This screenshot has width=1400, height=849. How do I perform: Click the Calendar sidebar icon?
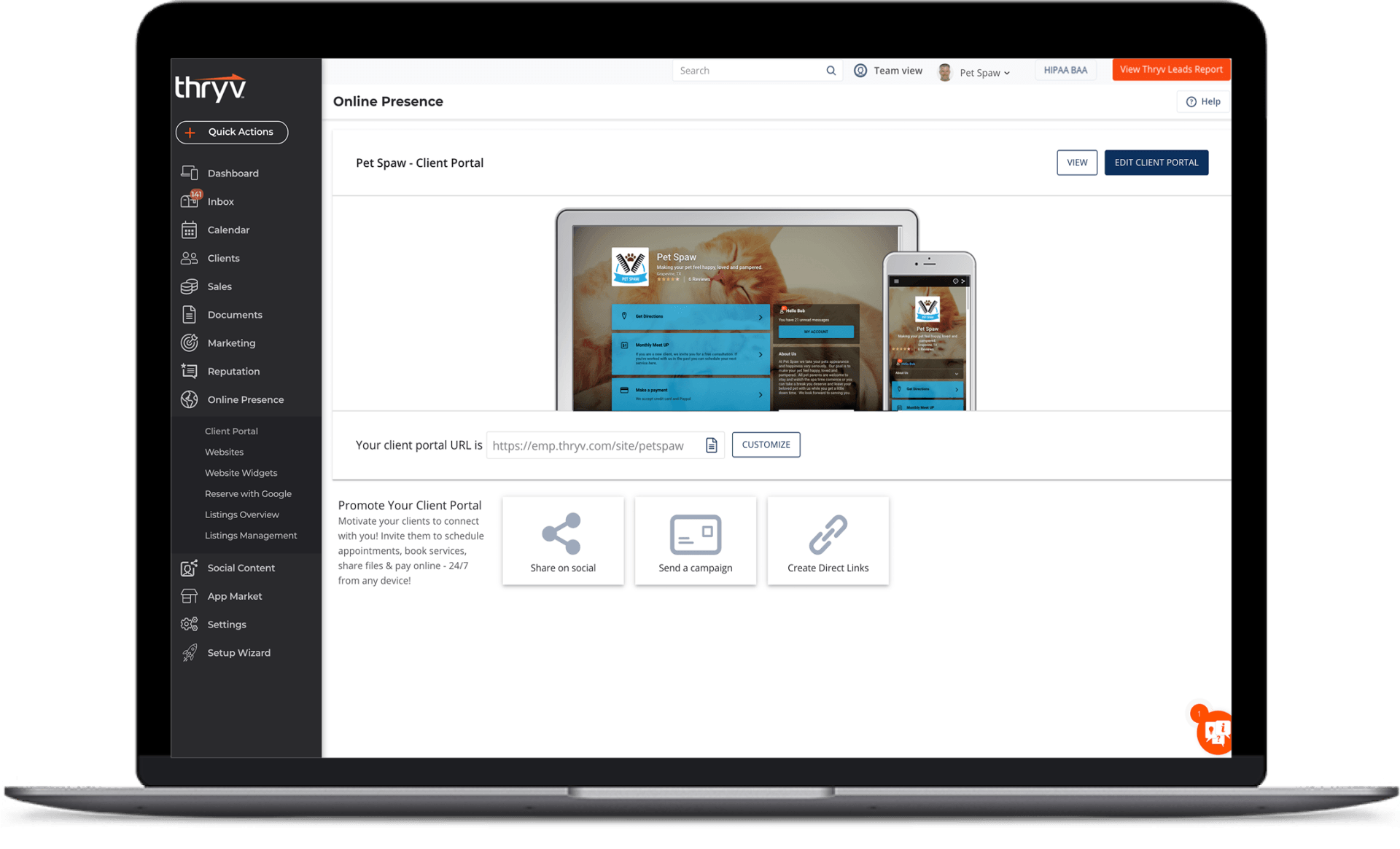coord(189,230)
